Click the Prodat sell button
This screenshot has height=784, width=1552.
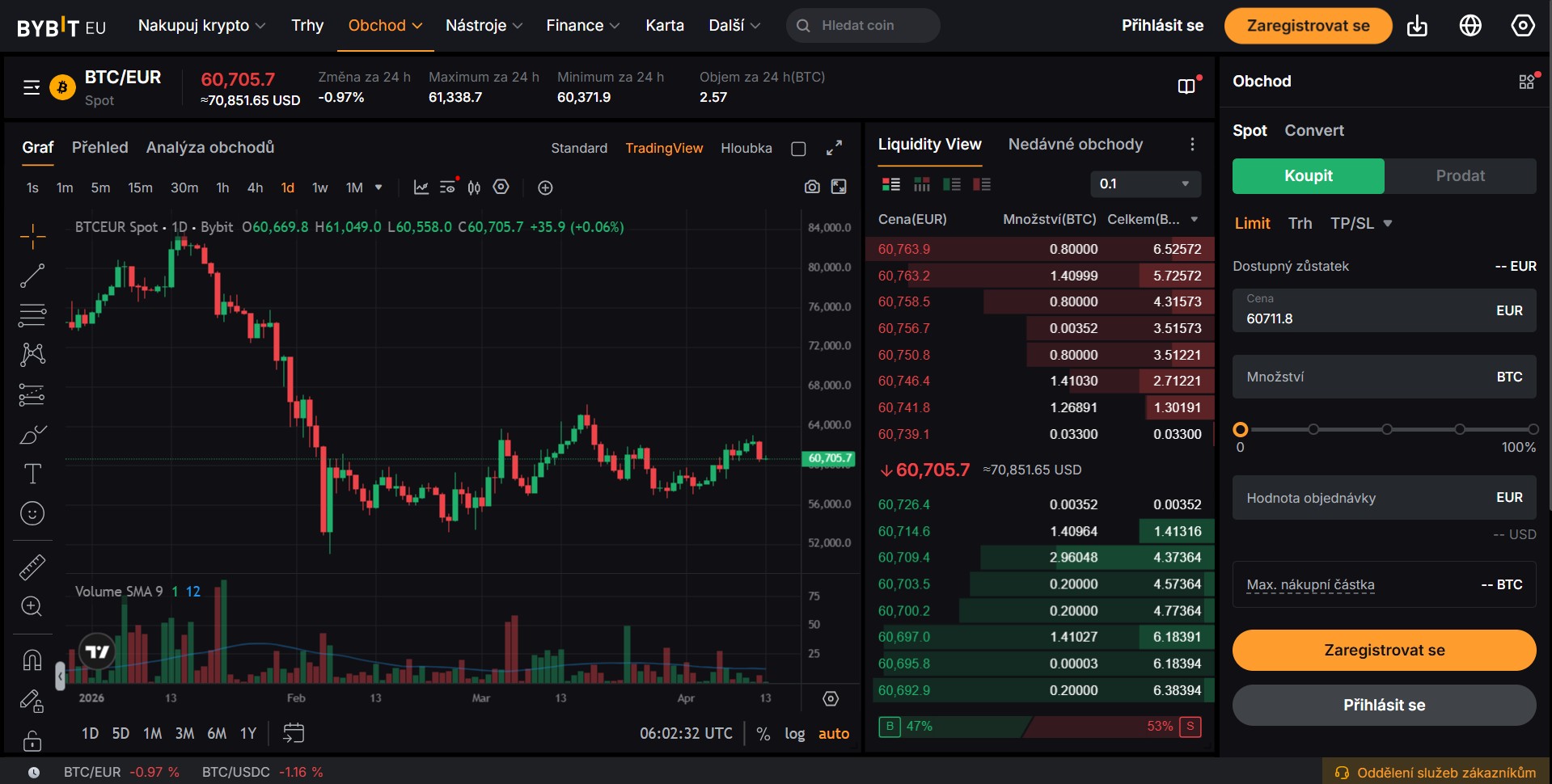1460,176
